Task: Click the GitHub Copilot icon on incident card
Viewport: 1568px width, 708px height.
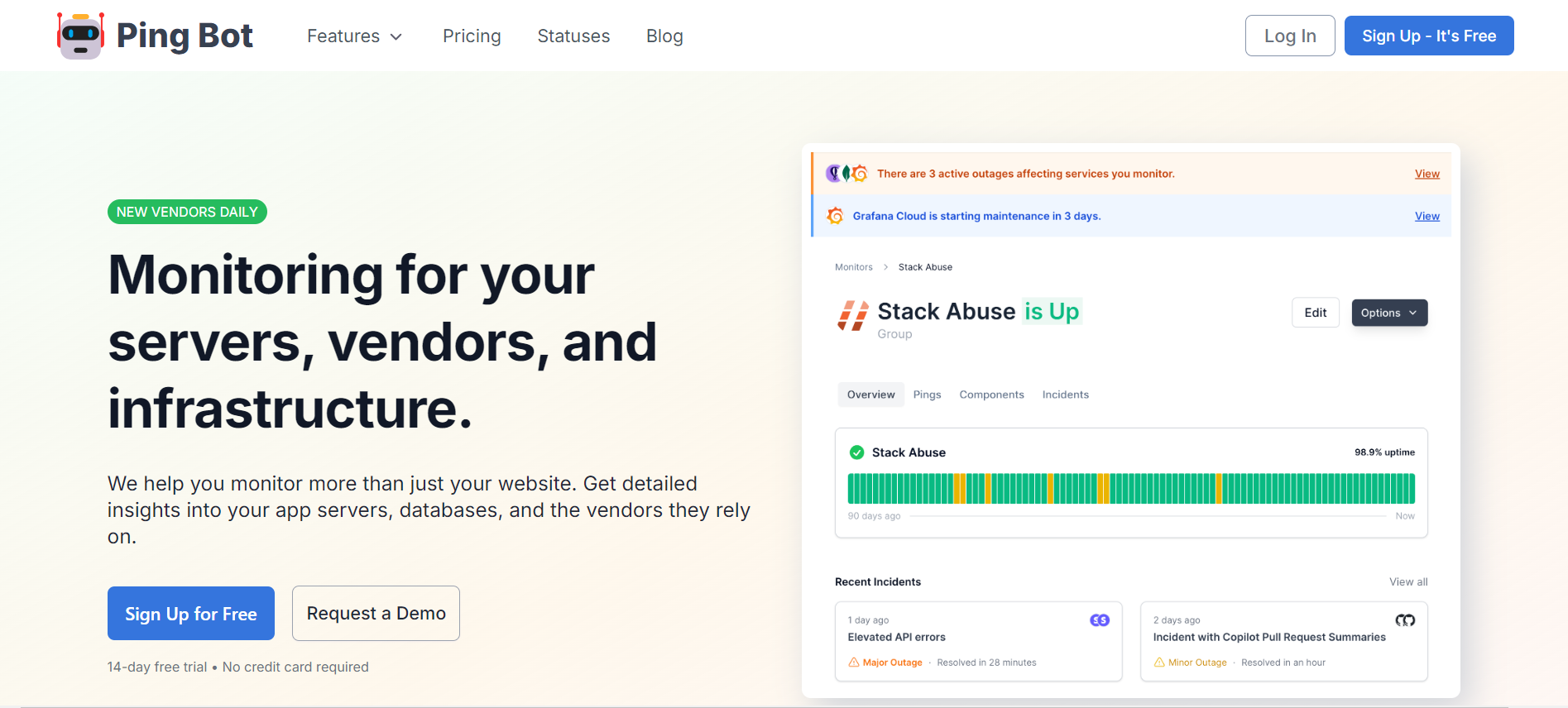Action: click(x=1405, y=620)
